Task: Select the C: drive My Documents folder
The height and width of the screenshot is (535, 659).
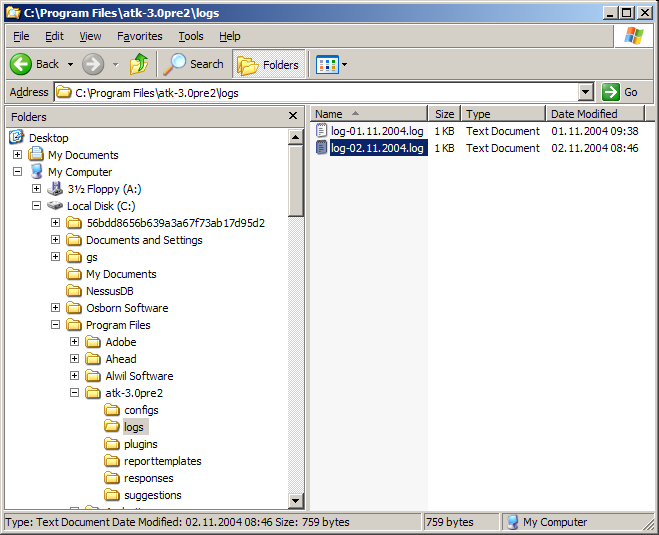Action: 121,274
